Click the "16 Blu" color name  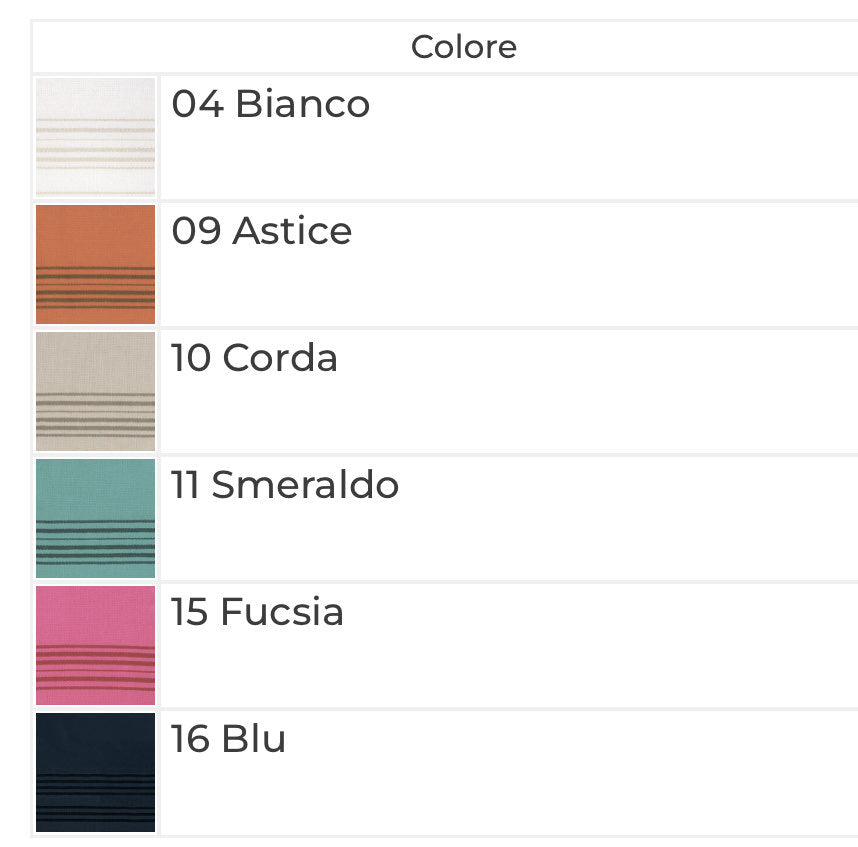pos(229,739)
